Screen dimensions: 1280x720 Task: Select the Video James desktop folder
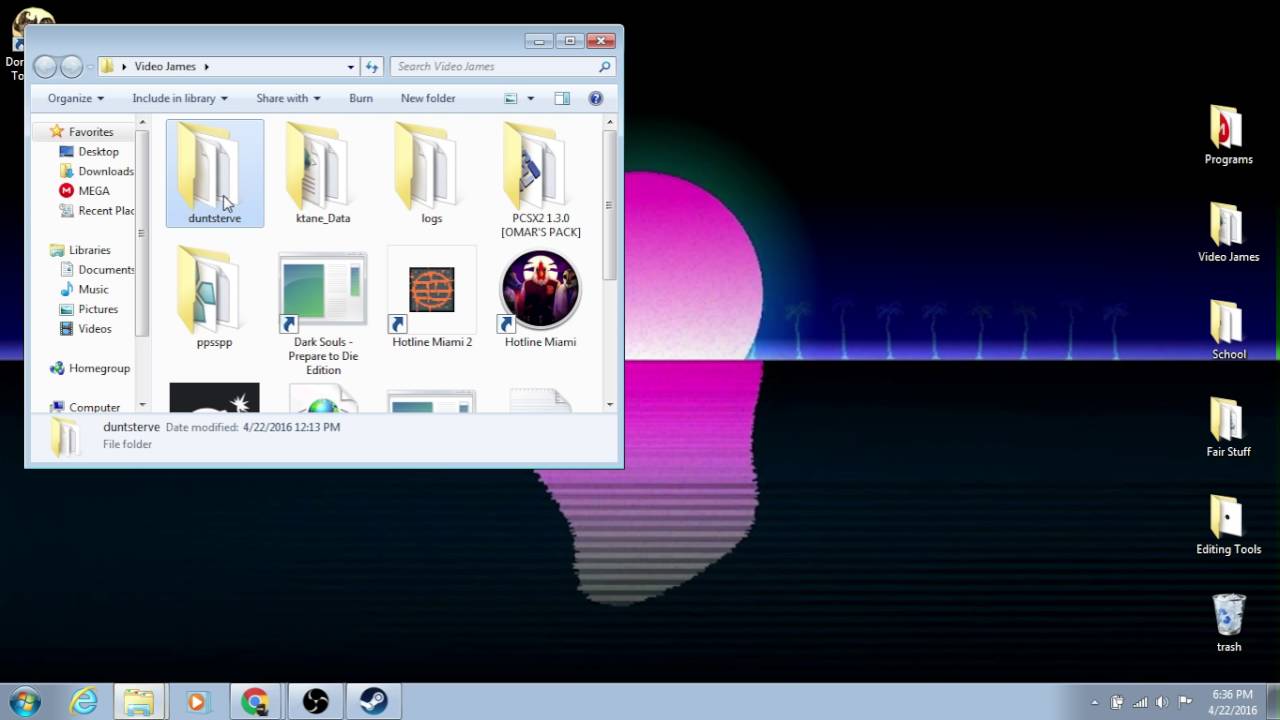(x=1228, y=233)
